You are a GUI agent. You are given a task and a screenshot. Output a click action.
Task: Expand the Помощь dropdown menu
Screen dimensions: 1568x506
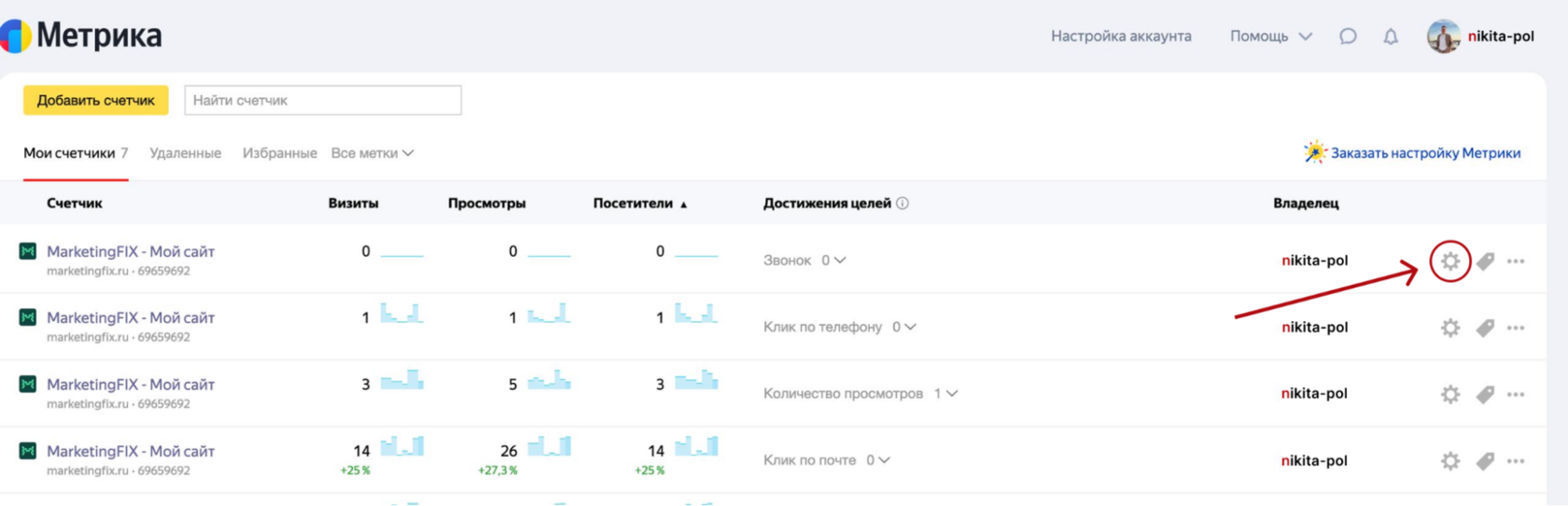pos(1271,36)
